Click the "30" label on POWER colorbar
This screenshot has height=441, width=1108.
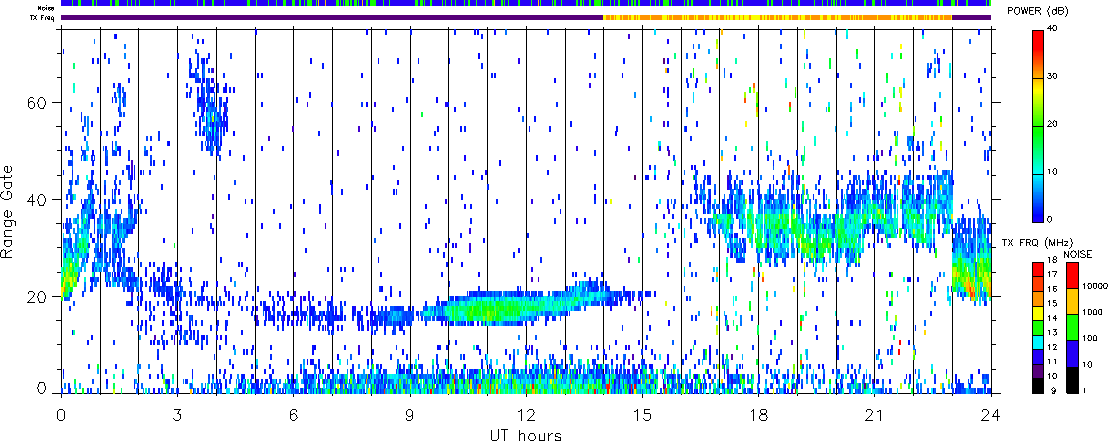click(1054, 78)
